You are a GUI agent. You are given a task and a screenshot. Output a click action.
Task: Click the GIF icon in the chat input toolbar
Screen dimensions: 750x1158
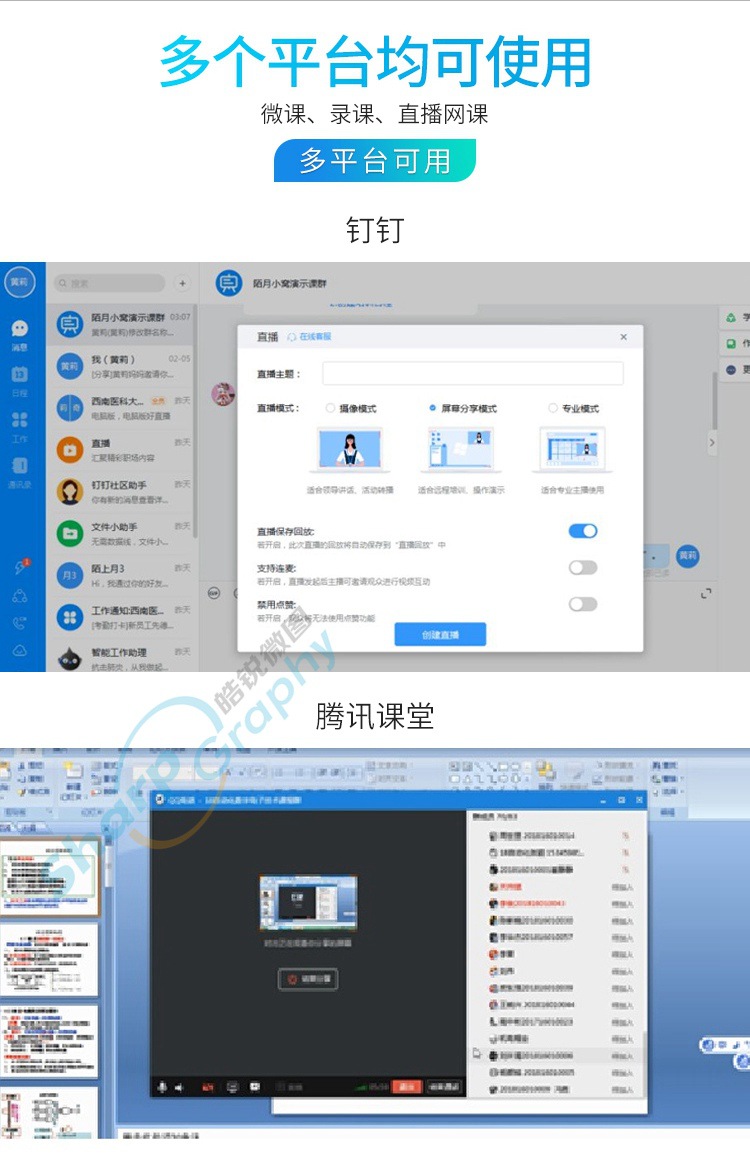pos(214,593)
